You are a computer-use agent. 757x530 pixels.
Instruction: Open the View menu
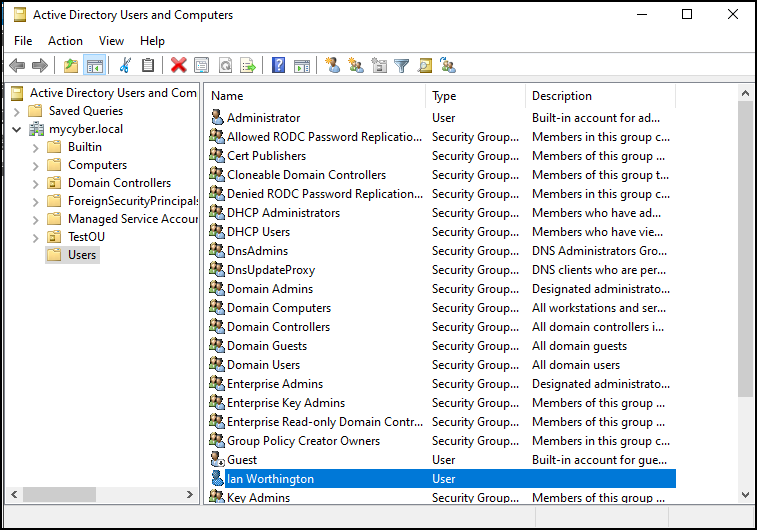pyautogui.click(x=112, y=41)
